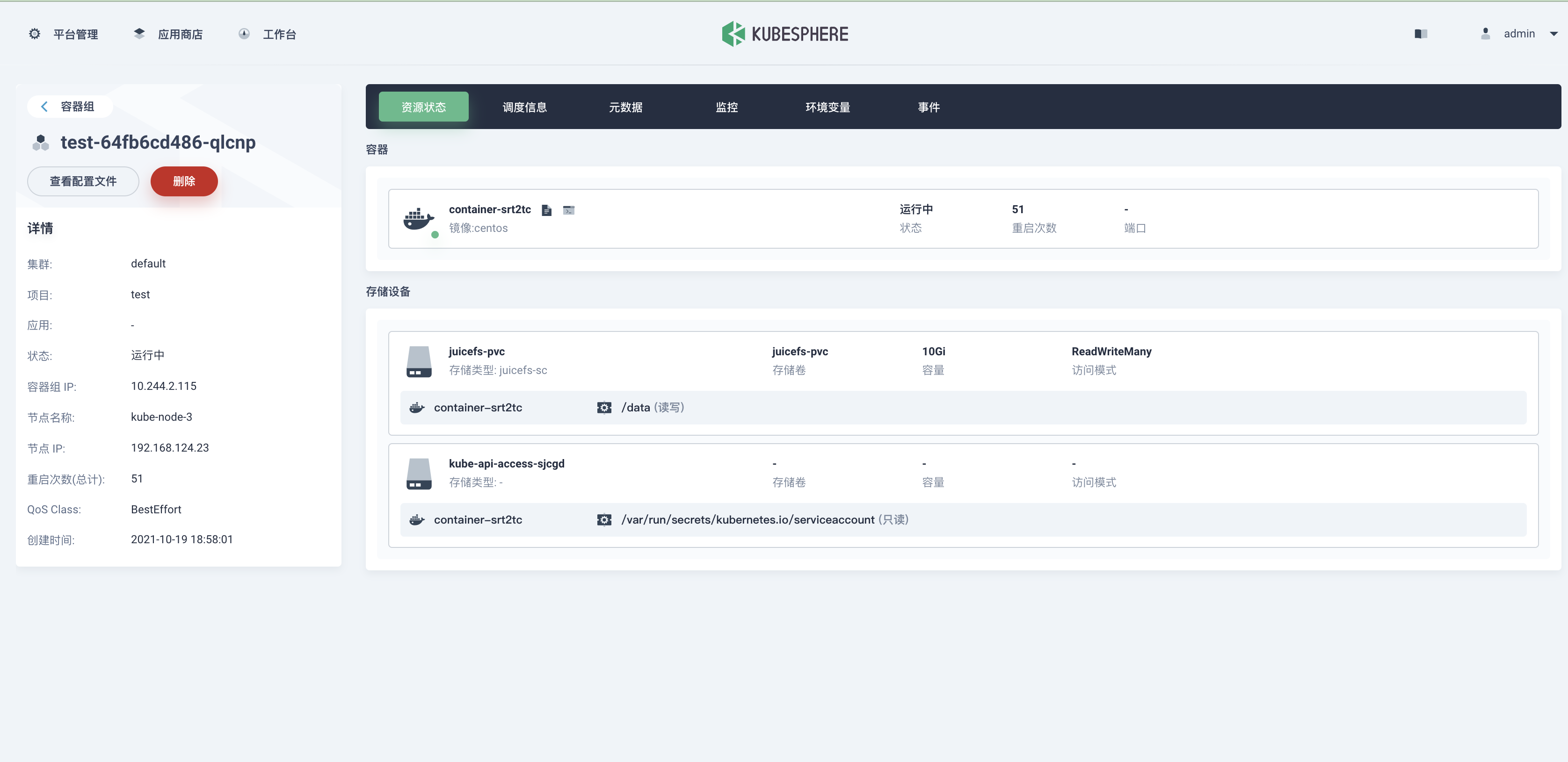Select the 应用商店 icon in top bar
This screenshot has height=762, width=1568.
click(x=139, y=34)
